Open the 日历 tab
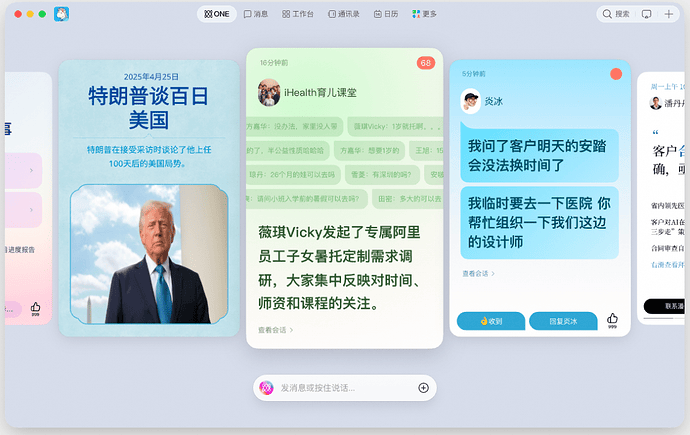 pos(386,14)
